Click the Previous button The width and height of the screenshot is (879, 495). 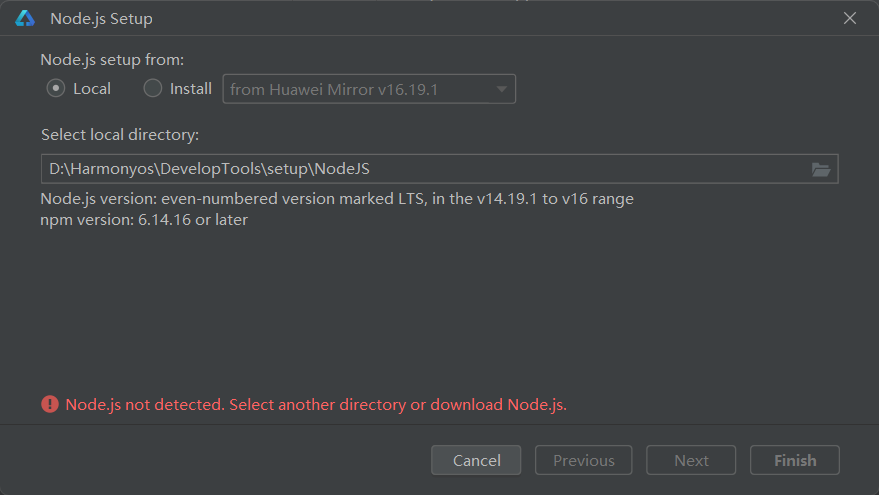(584, 460)
